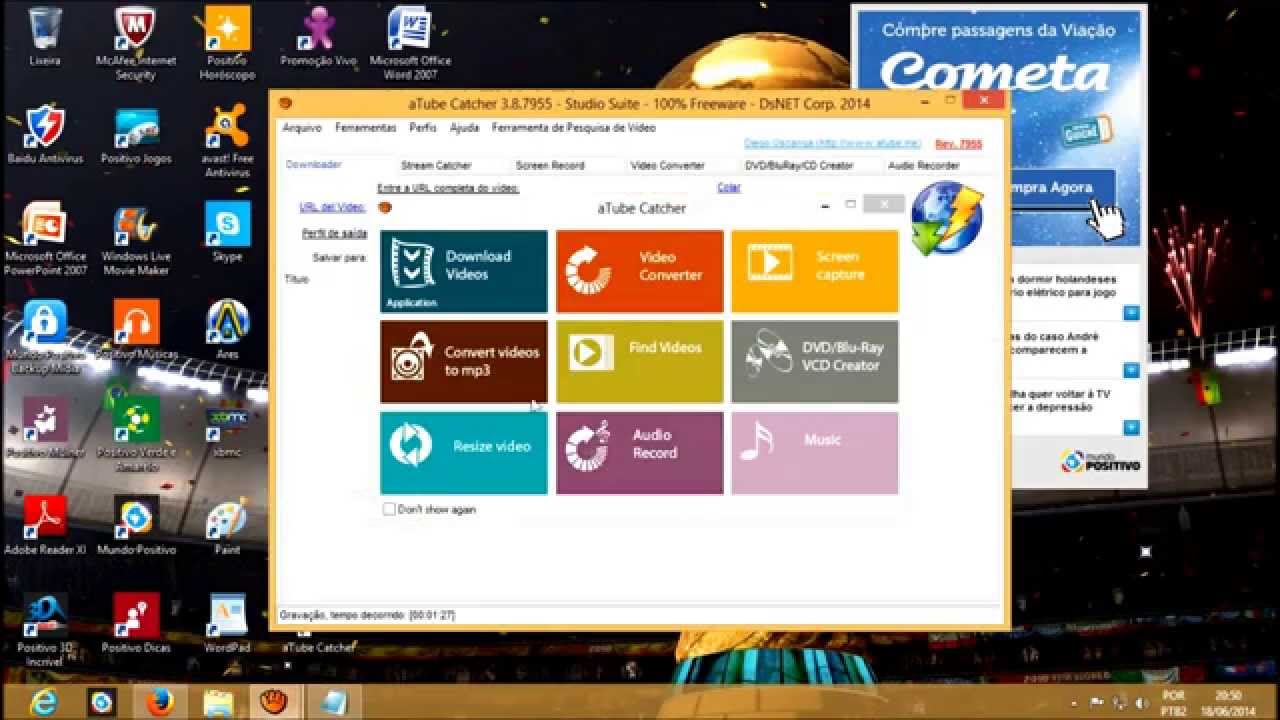Open the Rev. 7955 link

pos(959,144)
